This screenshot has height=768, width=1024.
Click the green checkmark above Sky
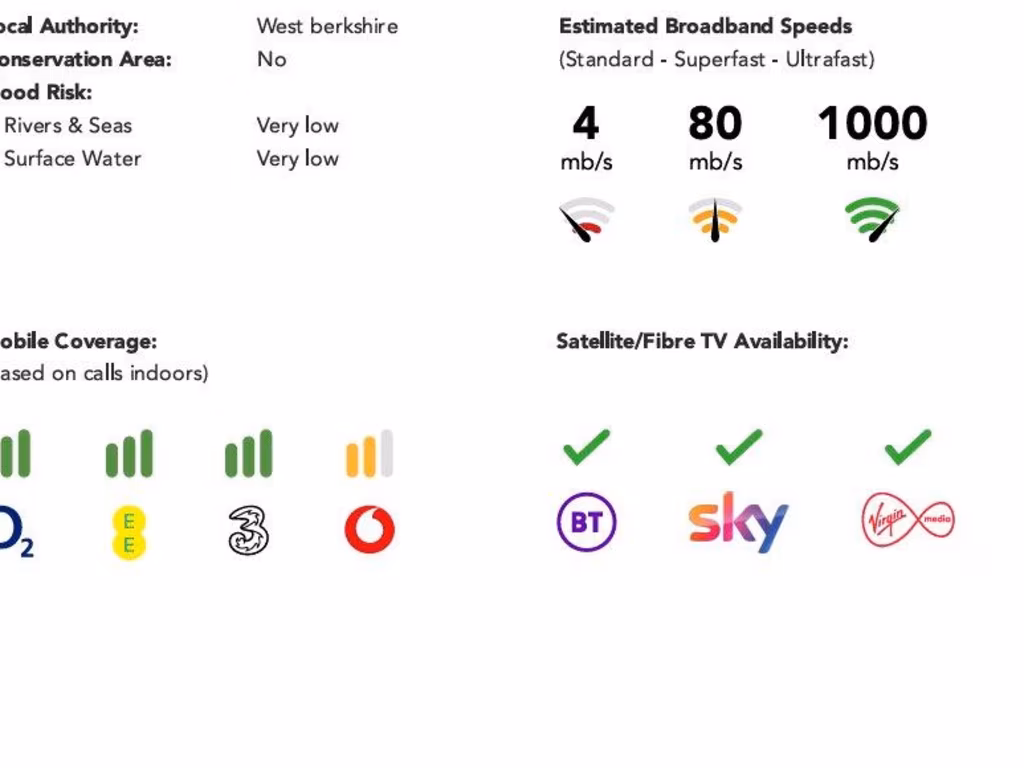(738, 446)
